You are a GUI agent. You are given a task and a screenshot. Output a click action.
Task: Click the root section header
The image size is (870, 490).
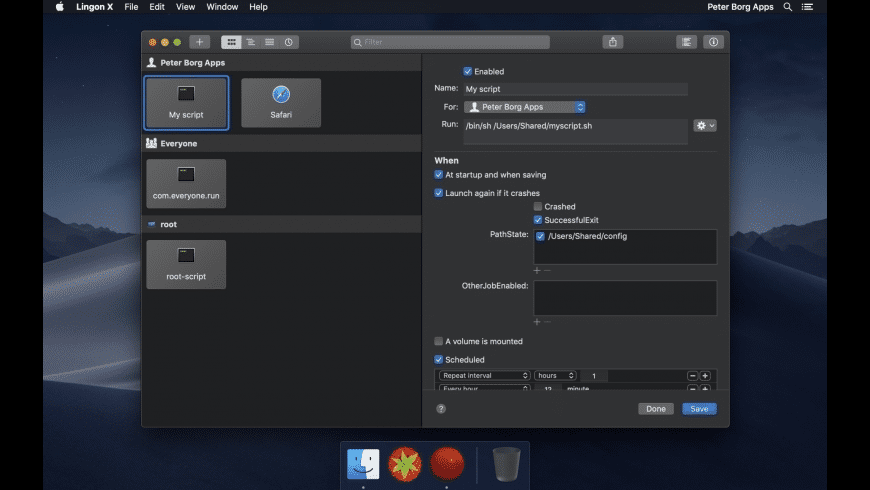pos(281,224)
